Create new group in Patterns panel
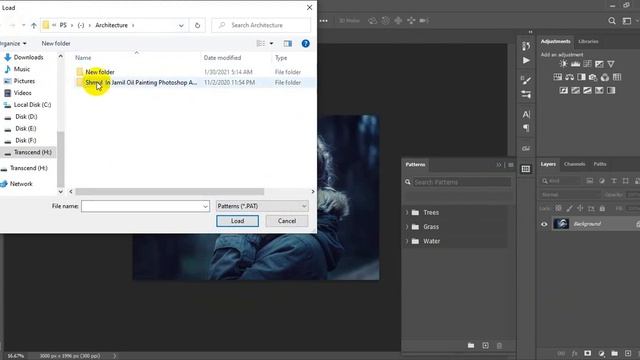Viewport: 640px width, 360px height. [x=471, y=345]
